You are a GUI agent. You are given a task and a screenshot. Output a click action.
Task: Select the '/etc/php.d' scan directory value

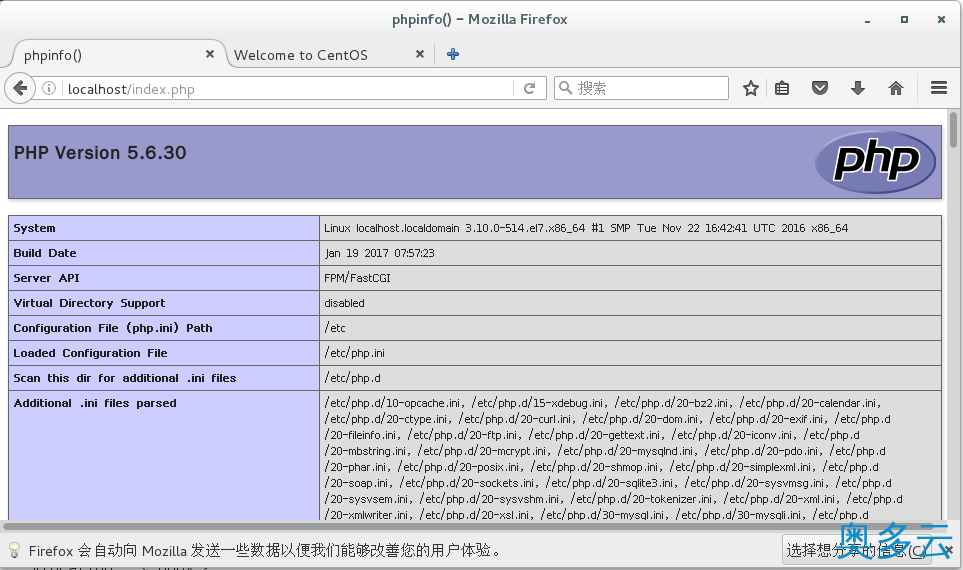(x=353, y=378)
